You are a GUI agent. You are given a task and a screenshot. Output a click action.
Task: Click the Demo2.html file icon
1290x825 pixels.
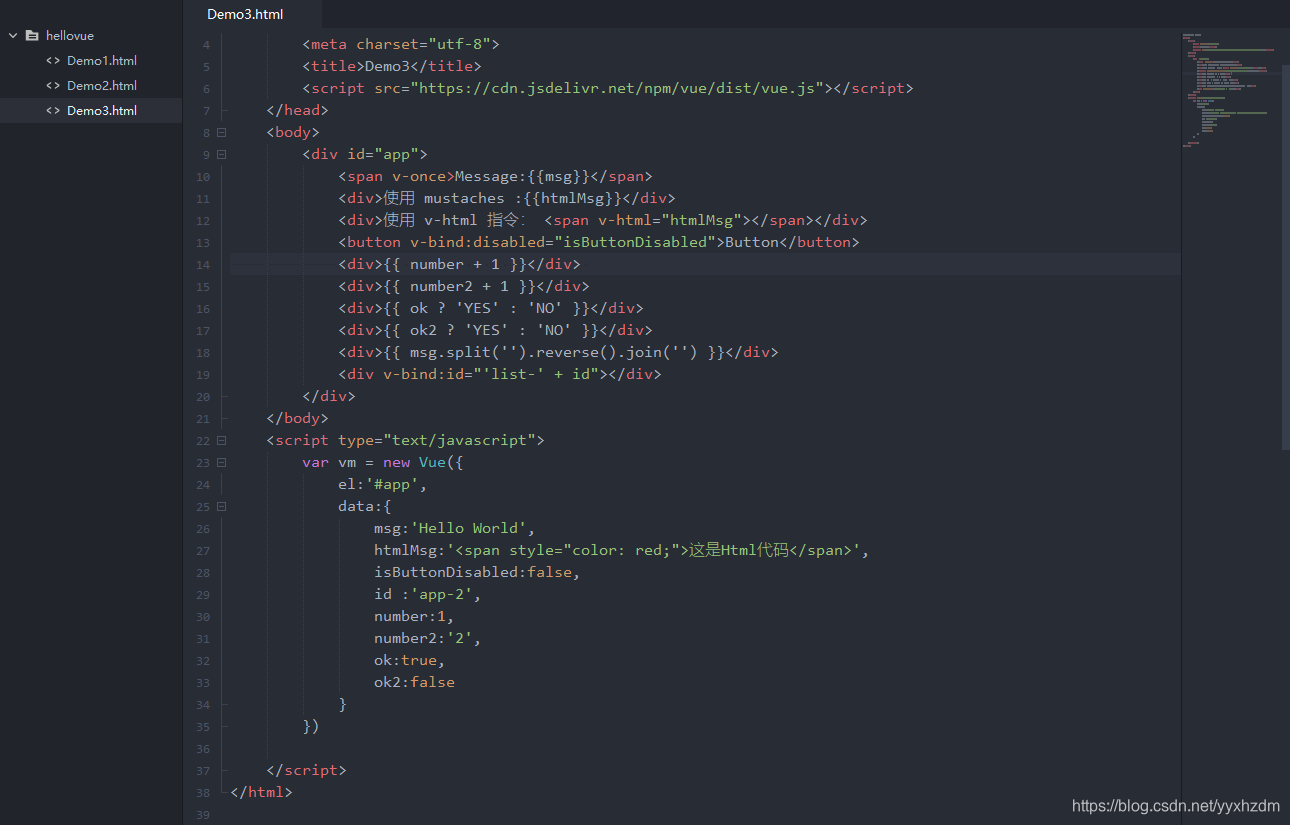[x=53, y=86]
